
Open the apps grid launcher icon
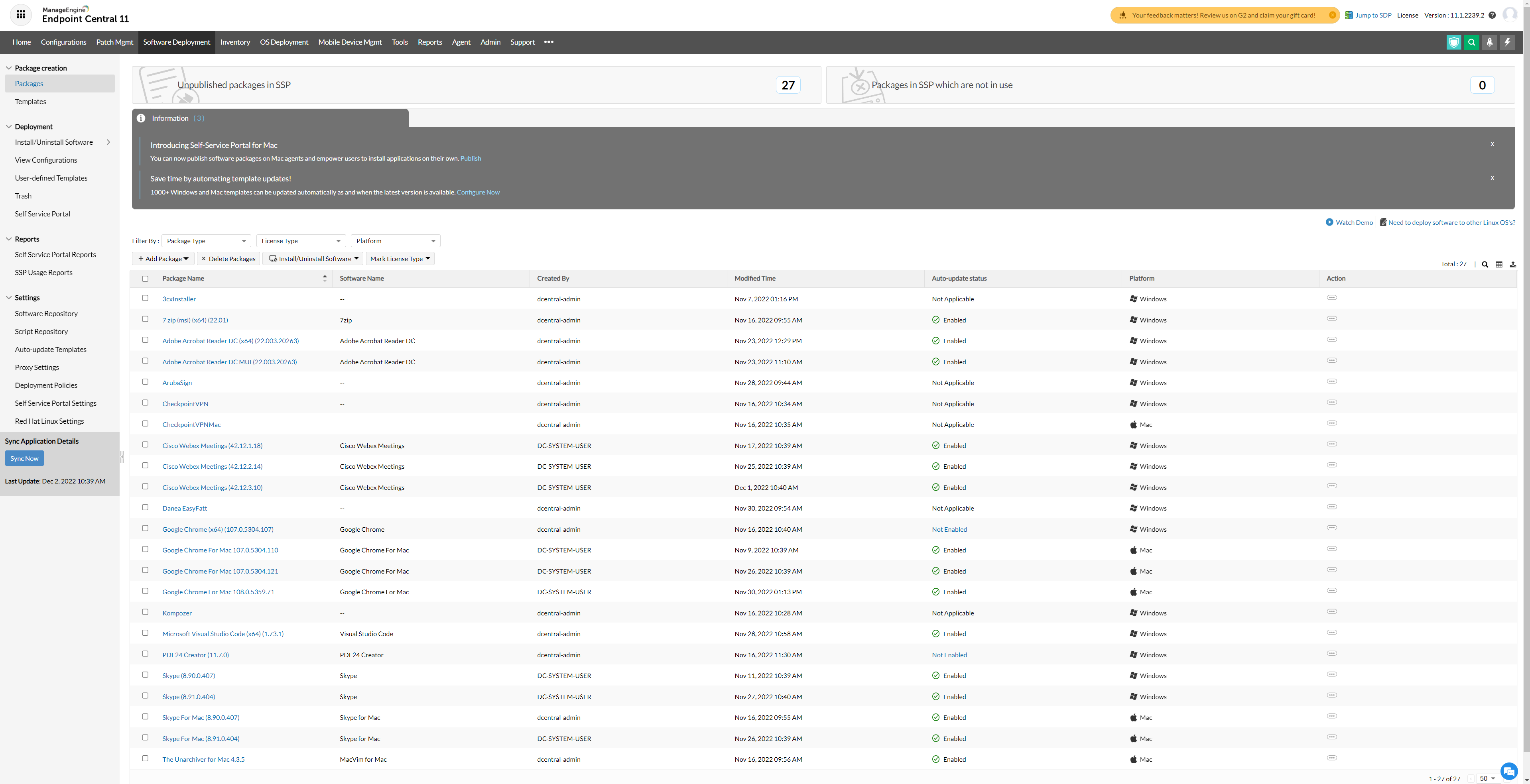[21, 15]
